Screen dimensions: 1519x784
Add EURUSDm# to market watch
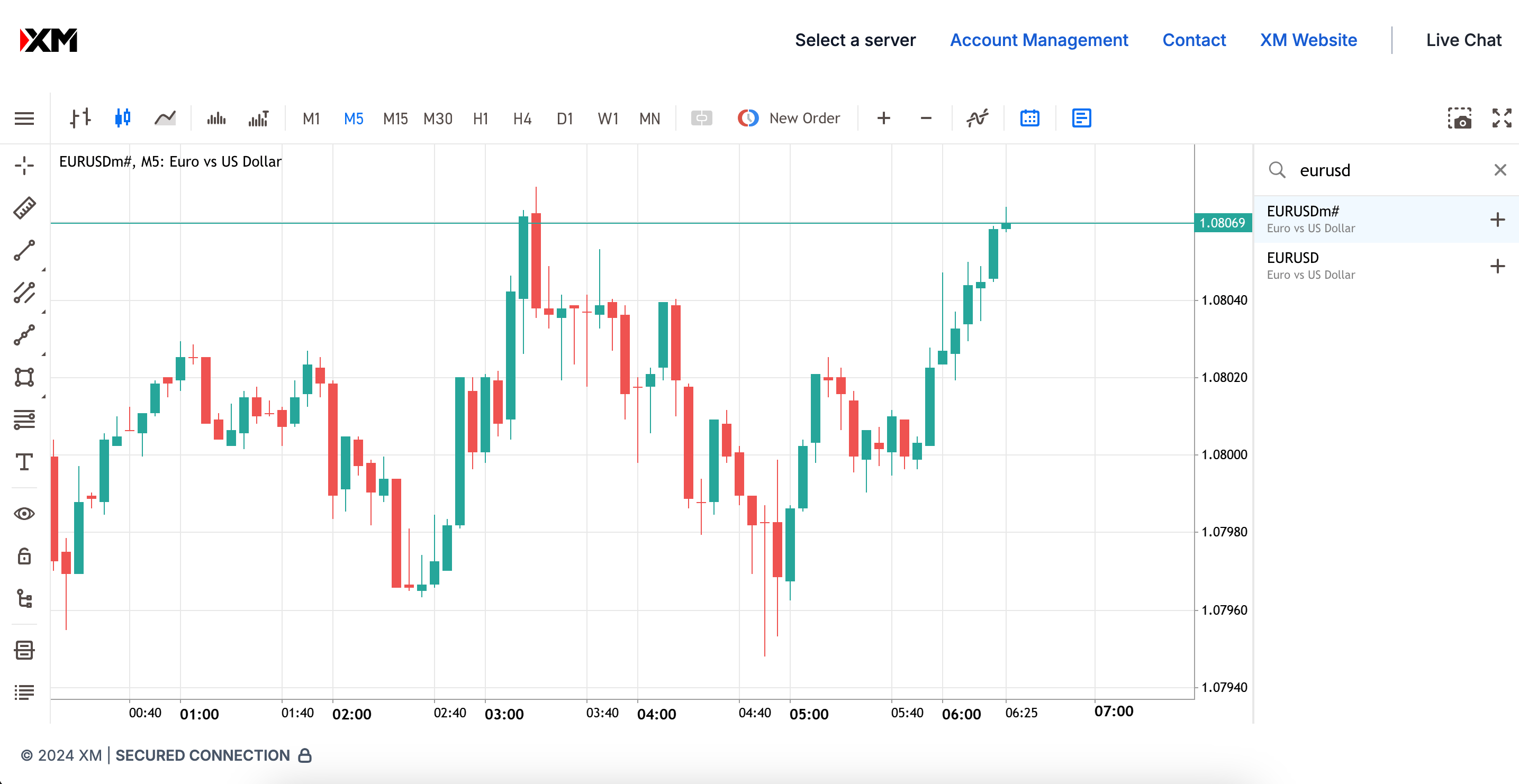1497,220
